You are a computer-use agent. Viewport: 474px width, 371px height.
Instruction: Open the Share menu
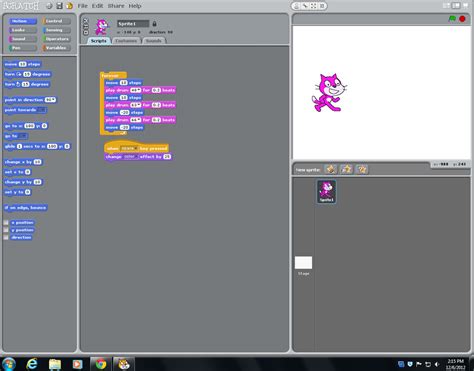tap(116, 6)
